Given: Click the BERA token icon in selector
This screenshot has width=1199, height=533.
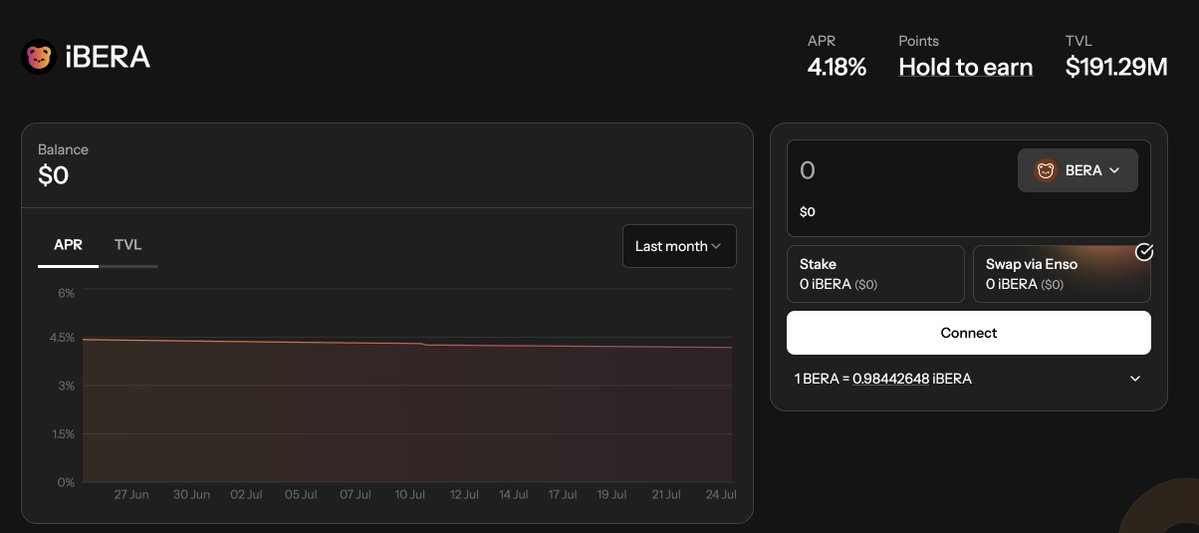Looking at the screenshot, I should [1045, 171].
